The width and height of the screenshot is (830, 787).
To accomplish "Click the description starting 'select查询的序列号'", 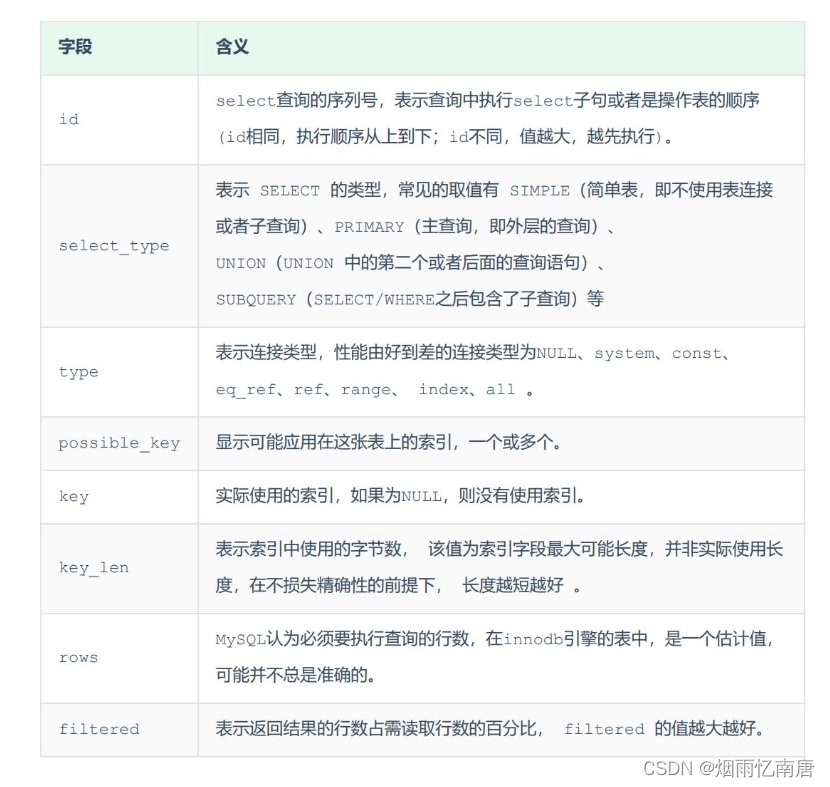I will 488,119.
